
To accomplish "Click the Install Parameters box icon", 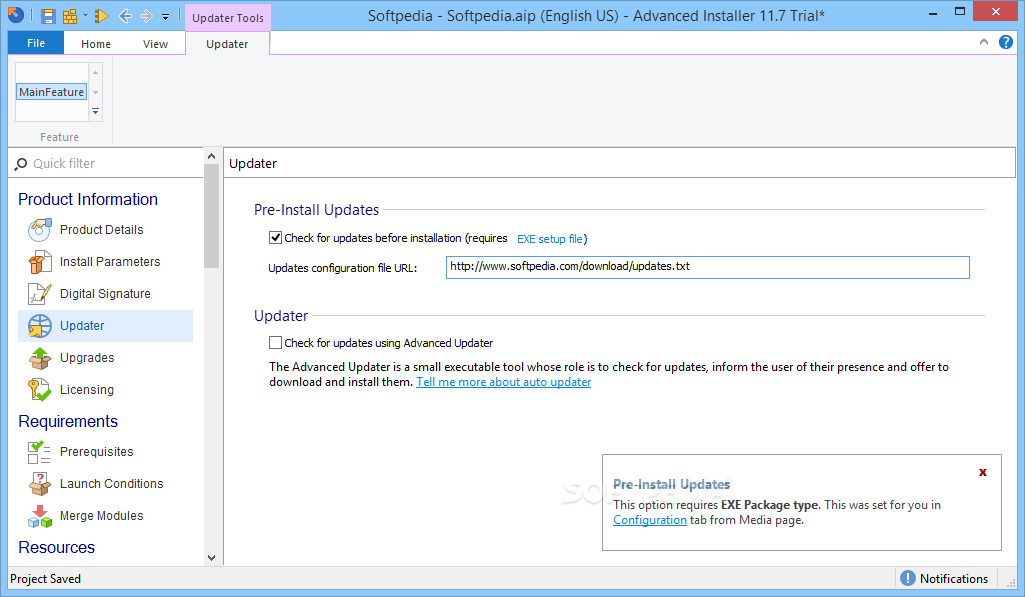I will point(39,262).
